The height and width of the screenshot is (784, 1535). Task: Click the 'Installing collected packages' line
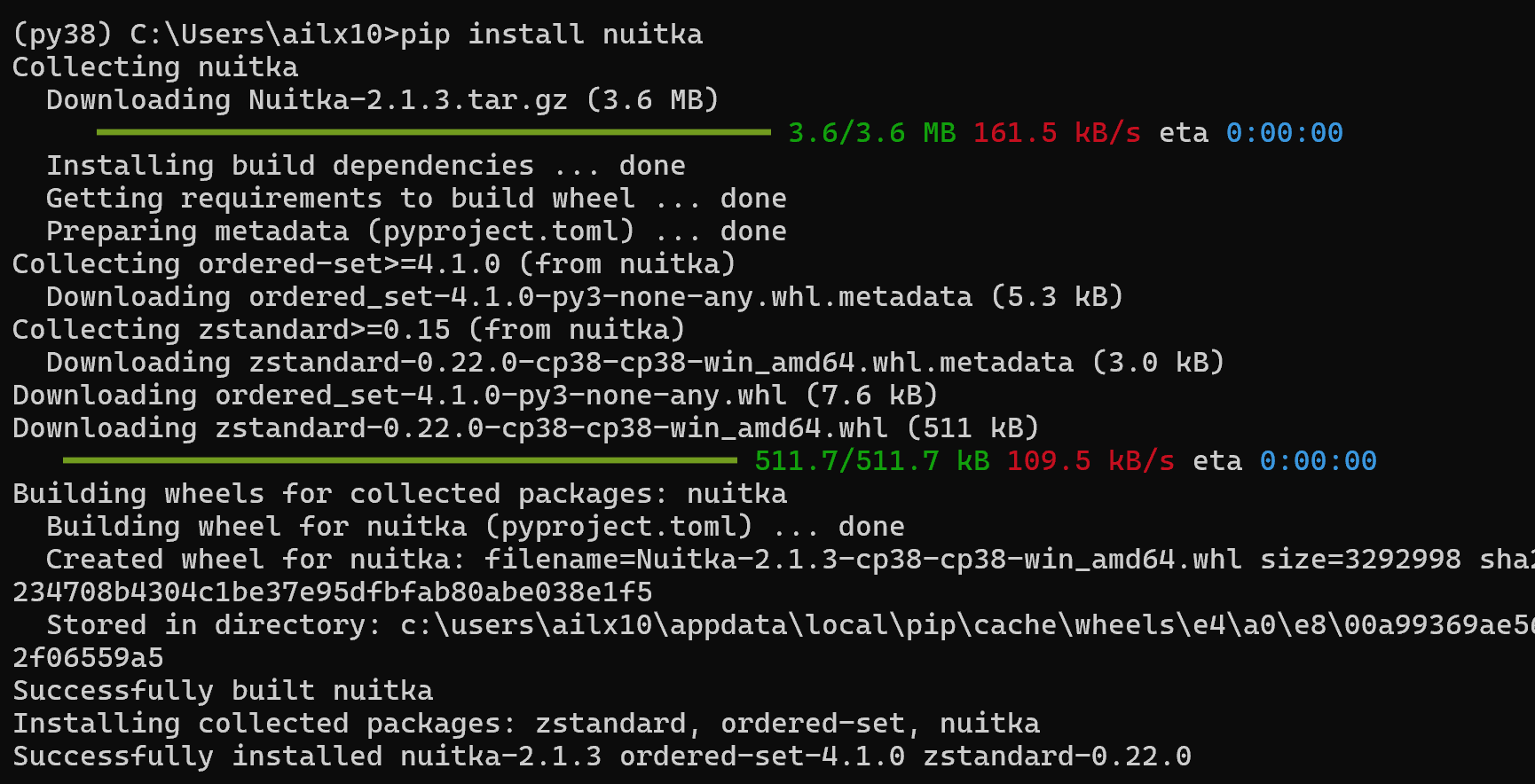(x=525, y=724)
